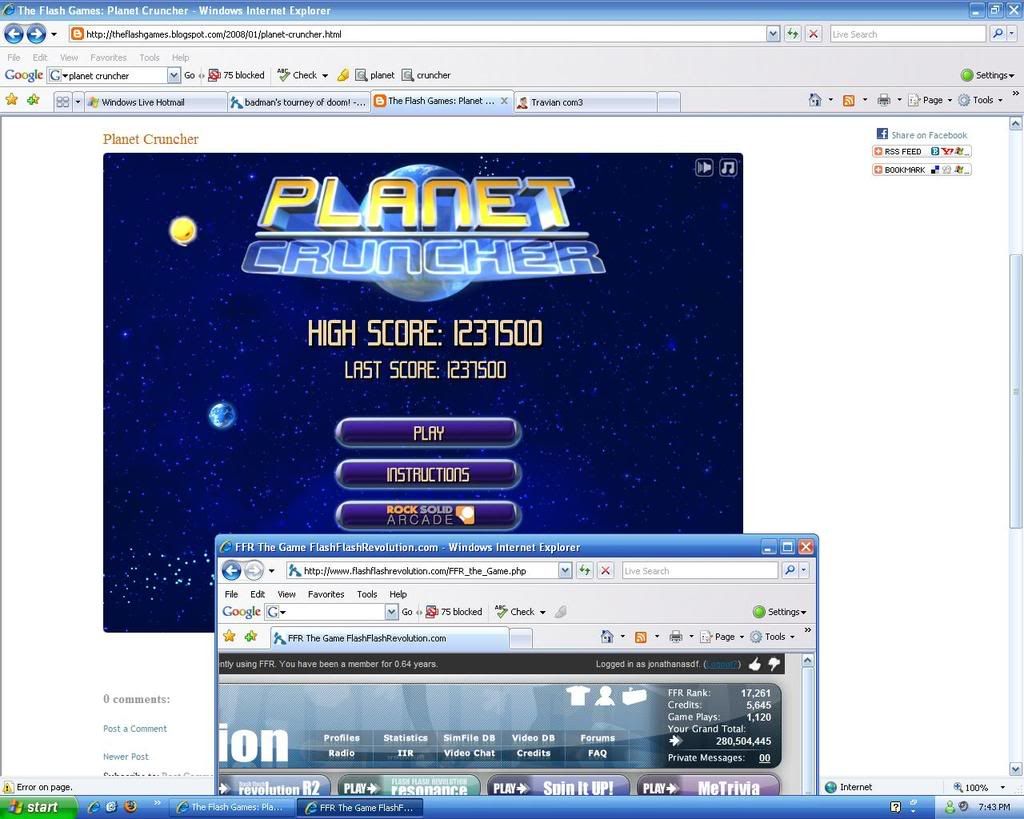This screenshot has height=819, width=1024.
Task: Toggle the game's music note icon
Action: pos(728,167)
